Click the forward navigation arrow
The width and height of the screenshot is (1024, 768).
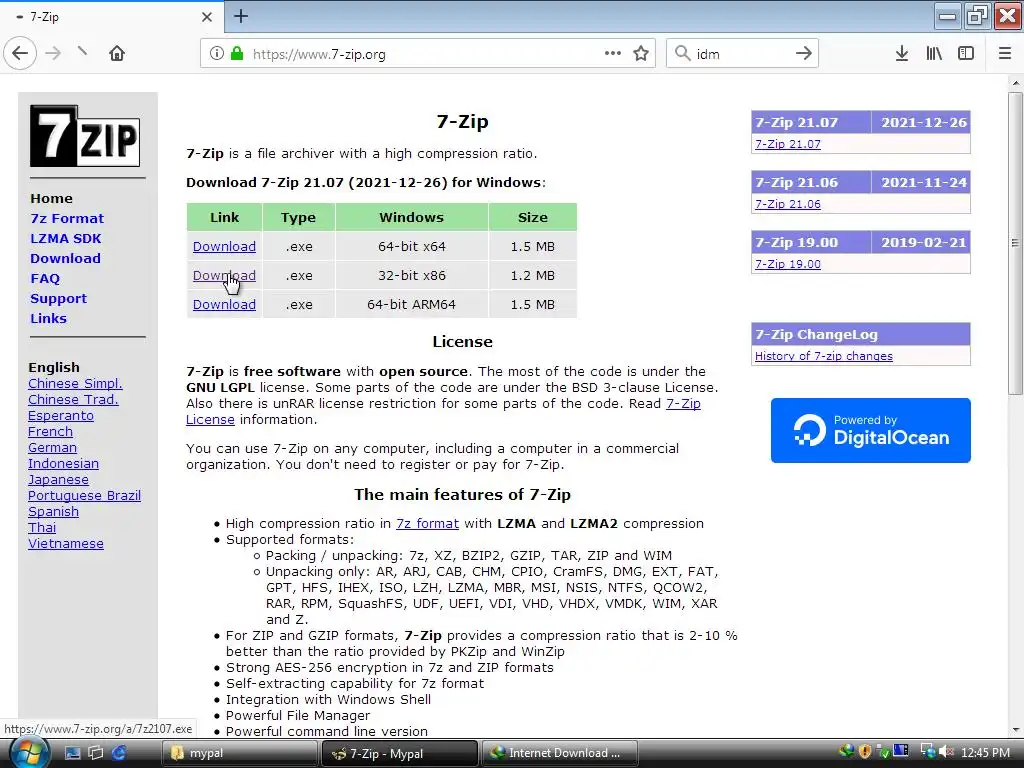pos(53,54)
